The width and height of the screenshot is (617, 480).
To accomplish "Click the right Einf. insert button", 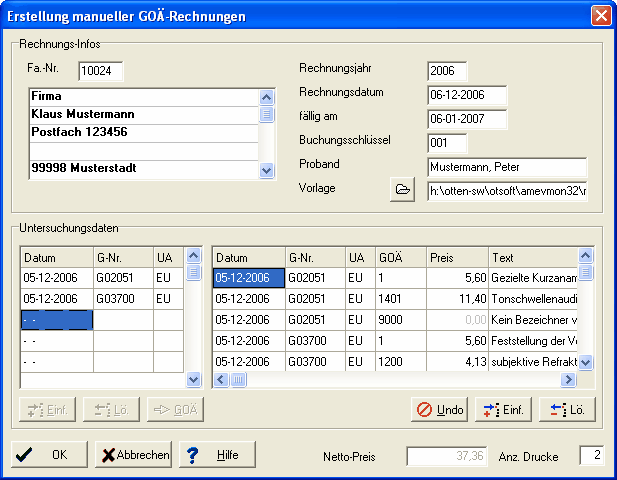I will (503, 410).
